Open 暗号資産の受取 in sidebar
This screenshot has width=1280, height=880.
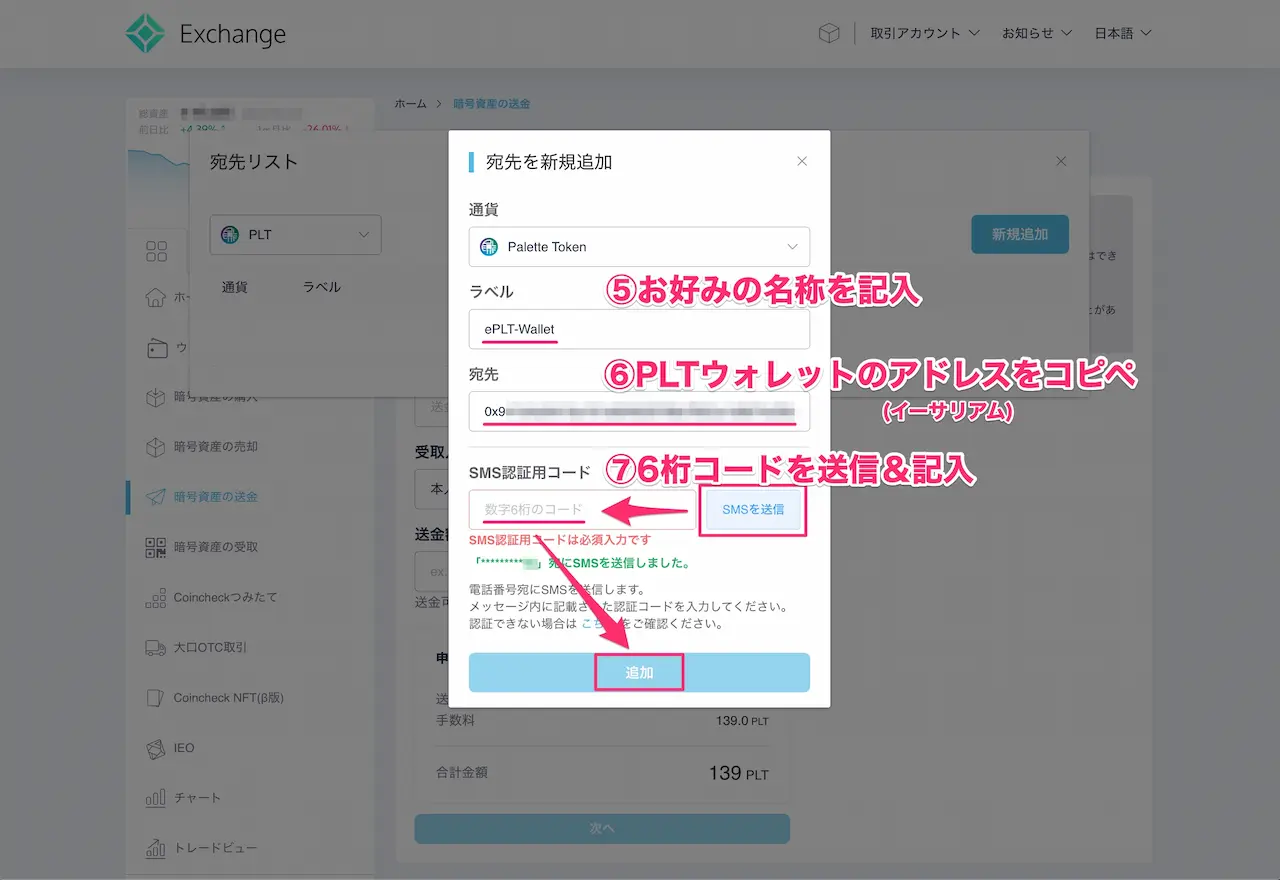(216, 547)
